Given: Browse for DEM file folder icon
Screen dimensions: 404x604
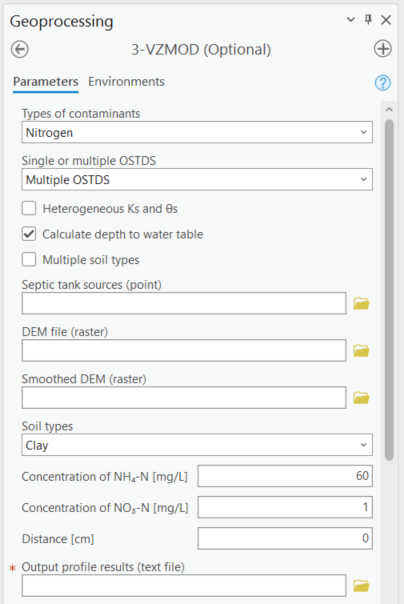Looking at the screenshot, I should [x=361, y=351].
